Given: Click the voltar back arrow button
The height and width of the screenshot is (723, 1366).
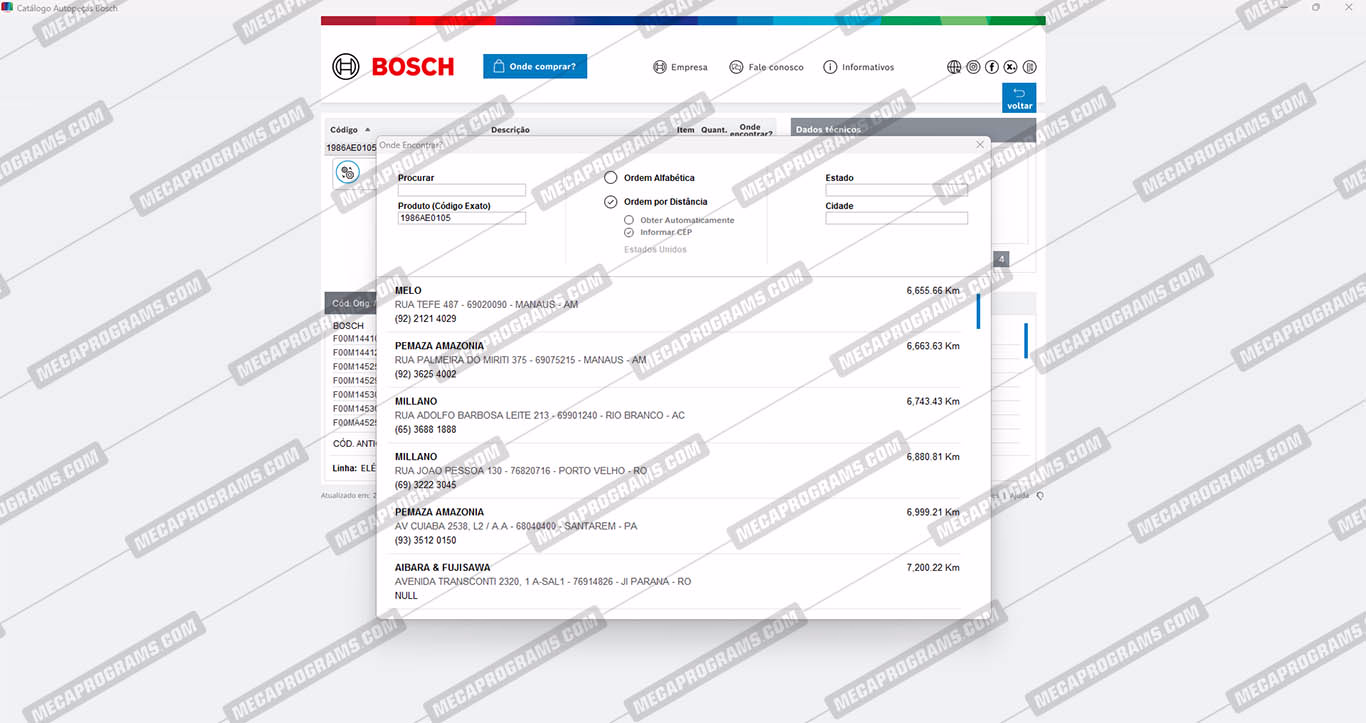Looking at the screenshot, I should pos(1019,98).
